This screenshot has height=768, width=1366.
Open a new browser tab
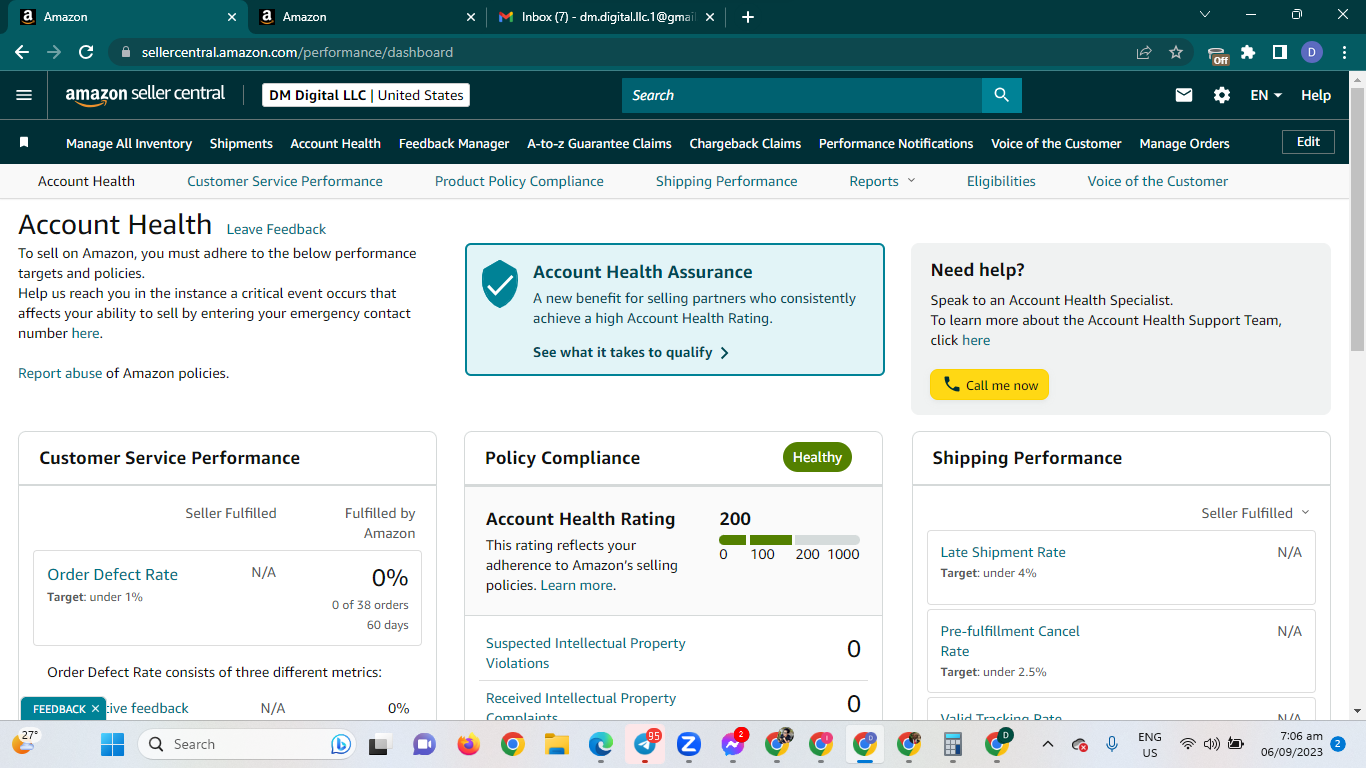pyautogui.click(x=748, y=17)
